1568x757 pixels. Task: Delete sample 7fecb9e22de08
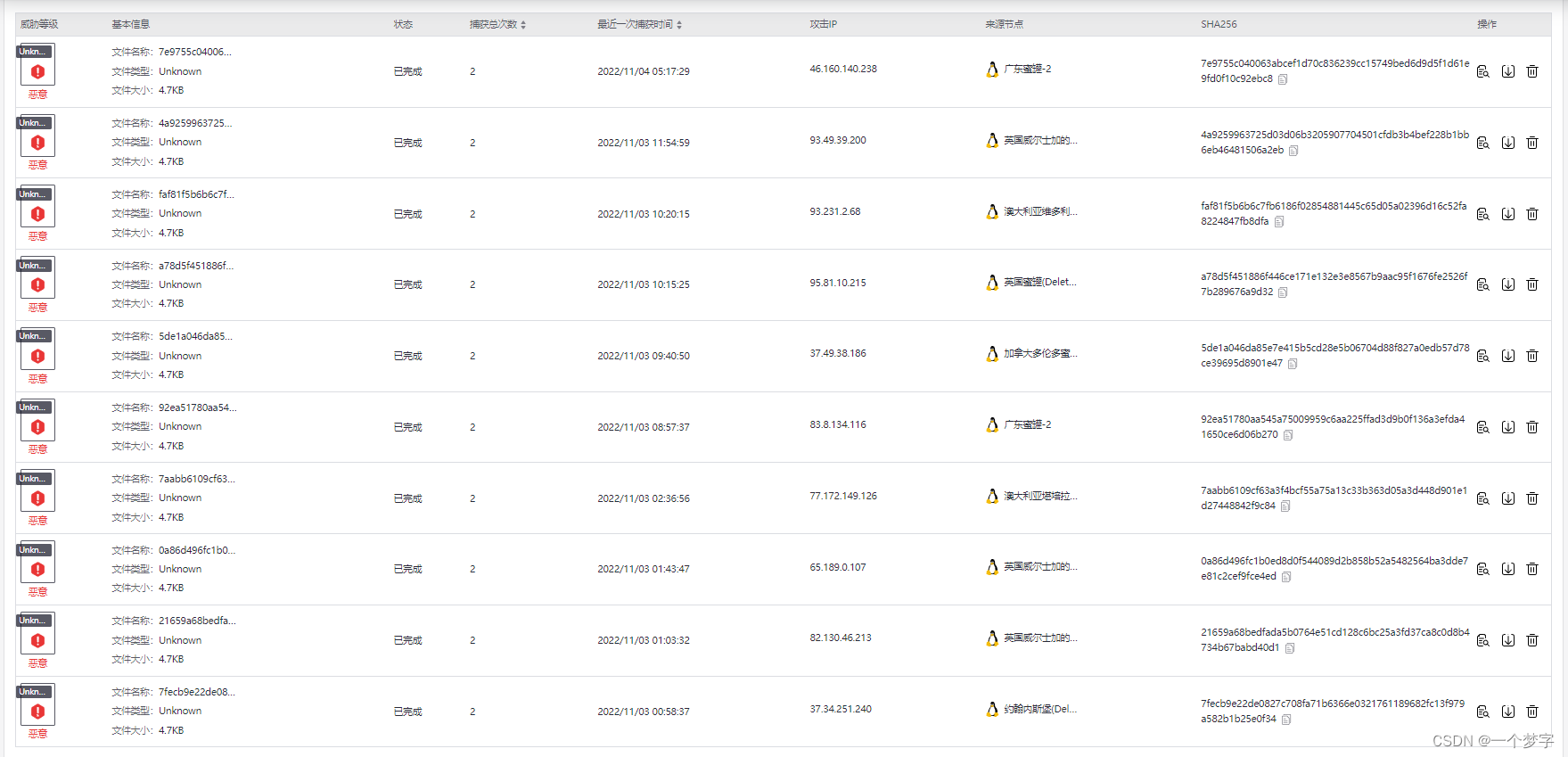[x=1532, y=712]
